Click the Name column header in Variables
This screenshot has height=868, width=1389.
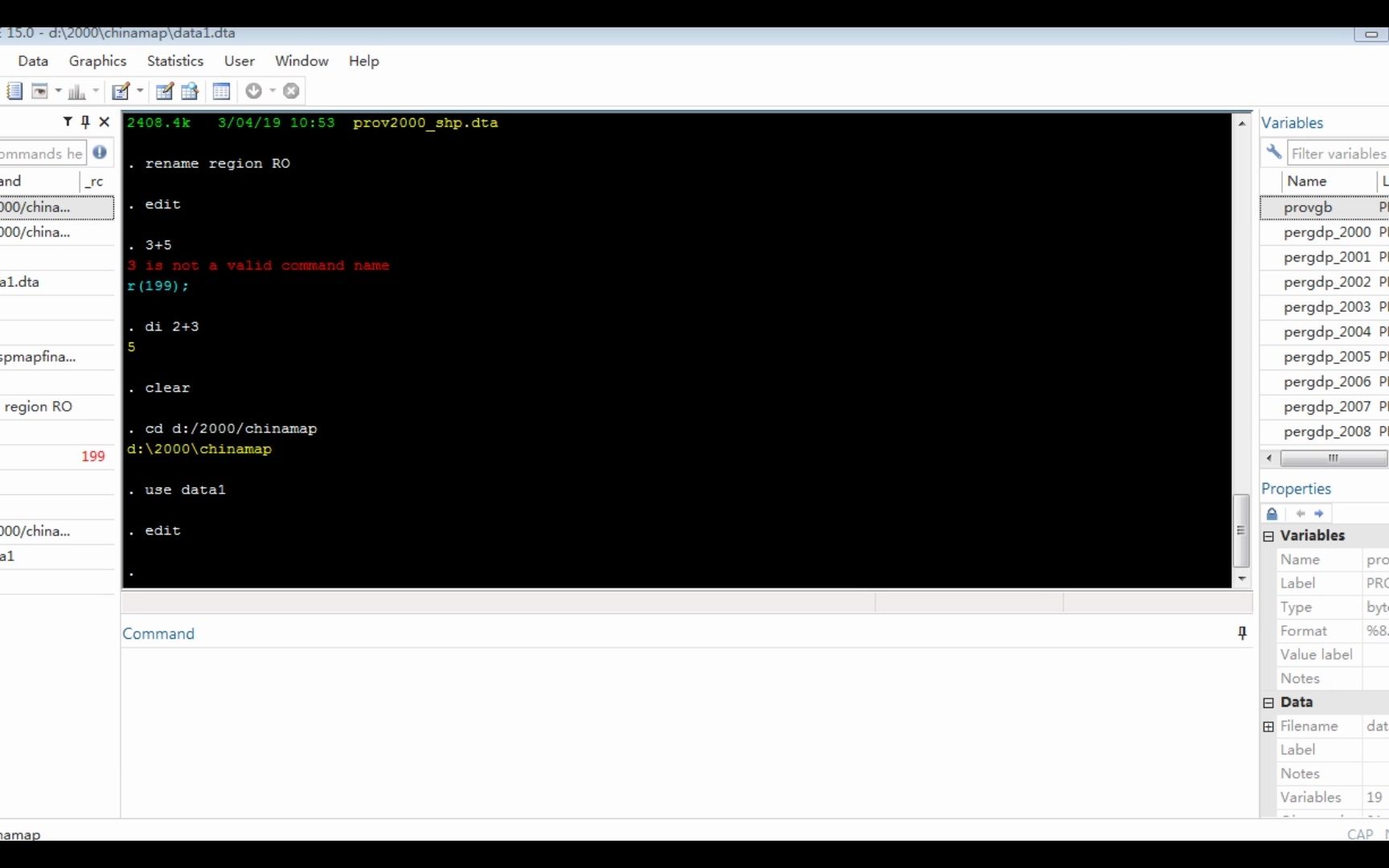pos(1329,182)
